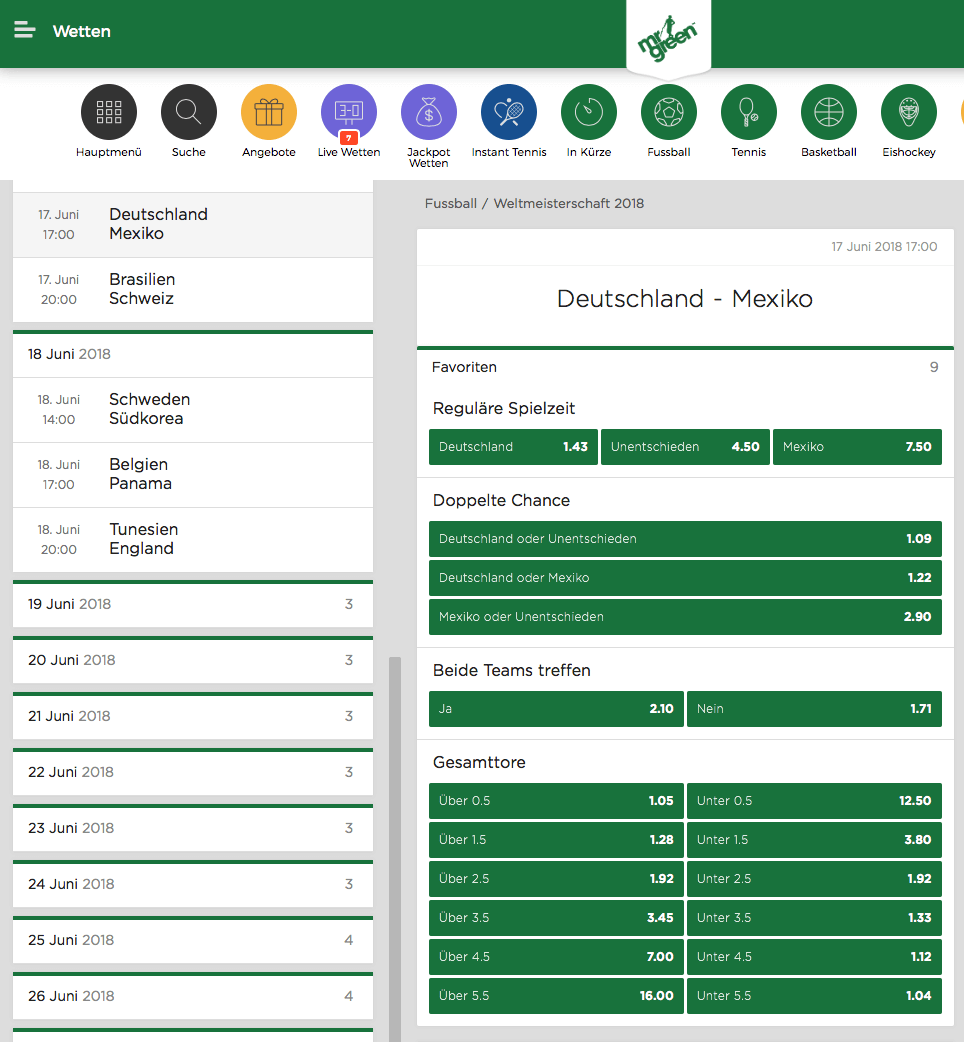Viewport: 964px width, 1042px height.
Task: Open the hamburger menu next to Wetten
Action: pyautogui.click(x=25, y=31)
